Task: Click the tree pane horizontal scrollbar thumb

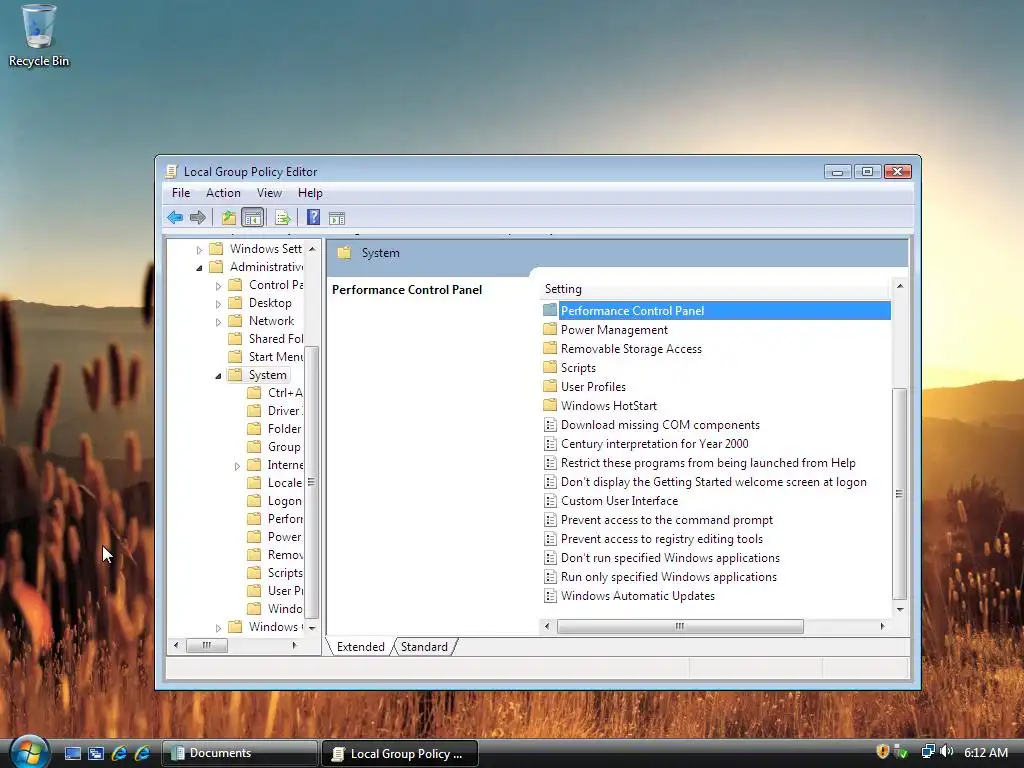Action: tap(206, 645)
